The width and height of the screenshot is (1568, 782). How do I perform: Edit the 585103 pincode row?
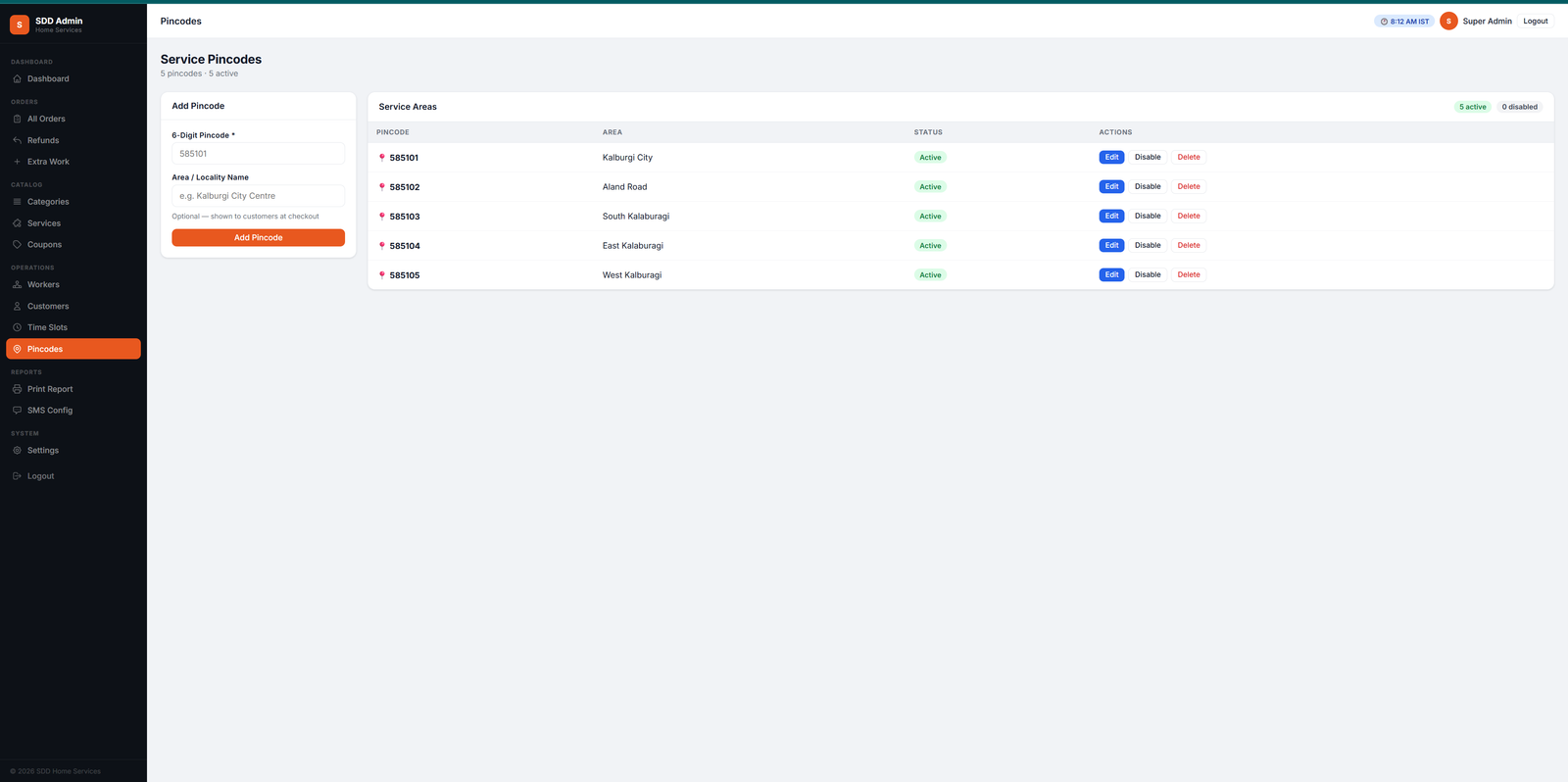tap(1111, 216)
